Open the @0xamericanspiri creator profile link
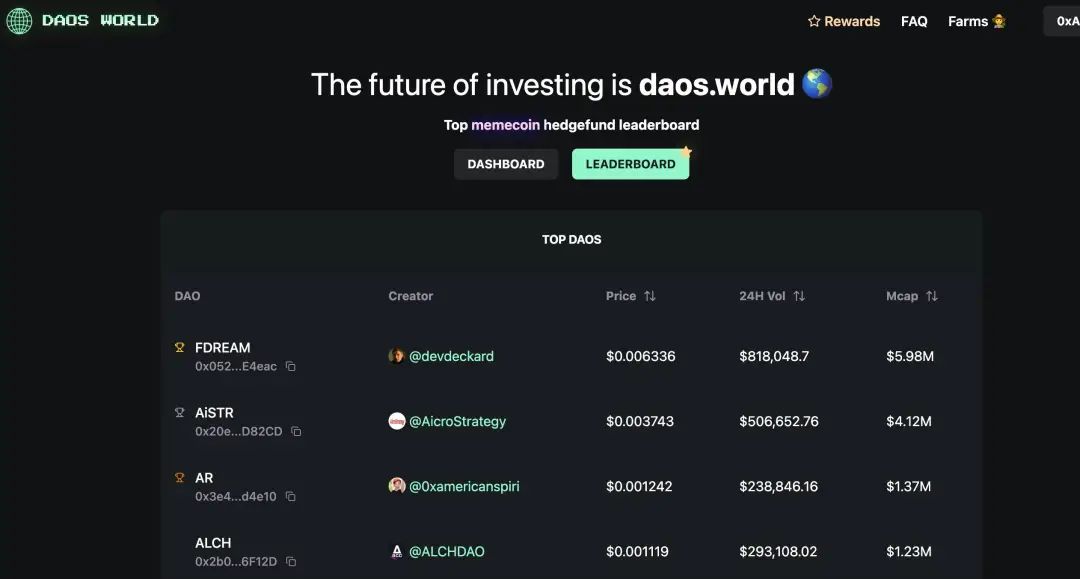Screen dimensions: 1080x579 click(464, 486)
